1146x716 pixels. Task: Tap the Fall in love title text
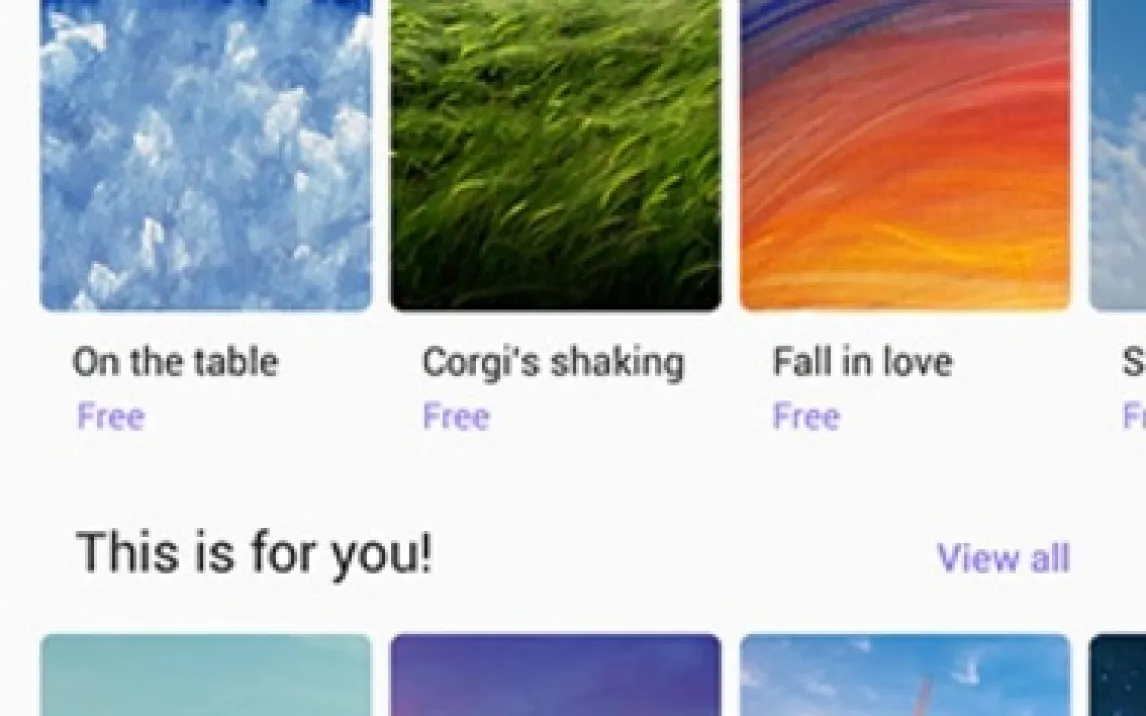862,362
